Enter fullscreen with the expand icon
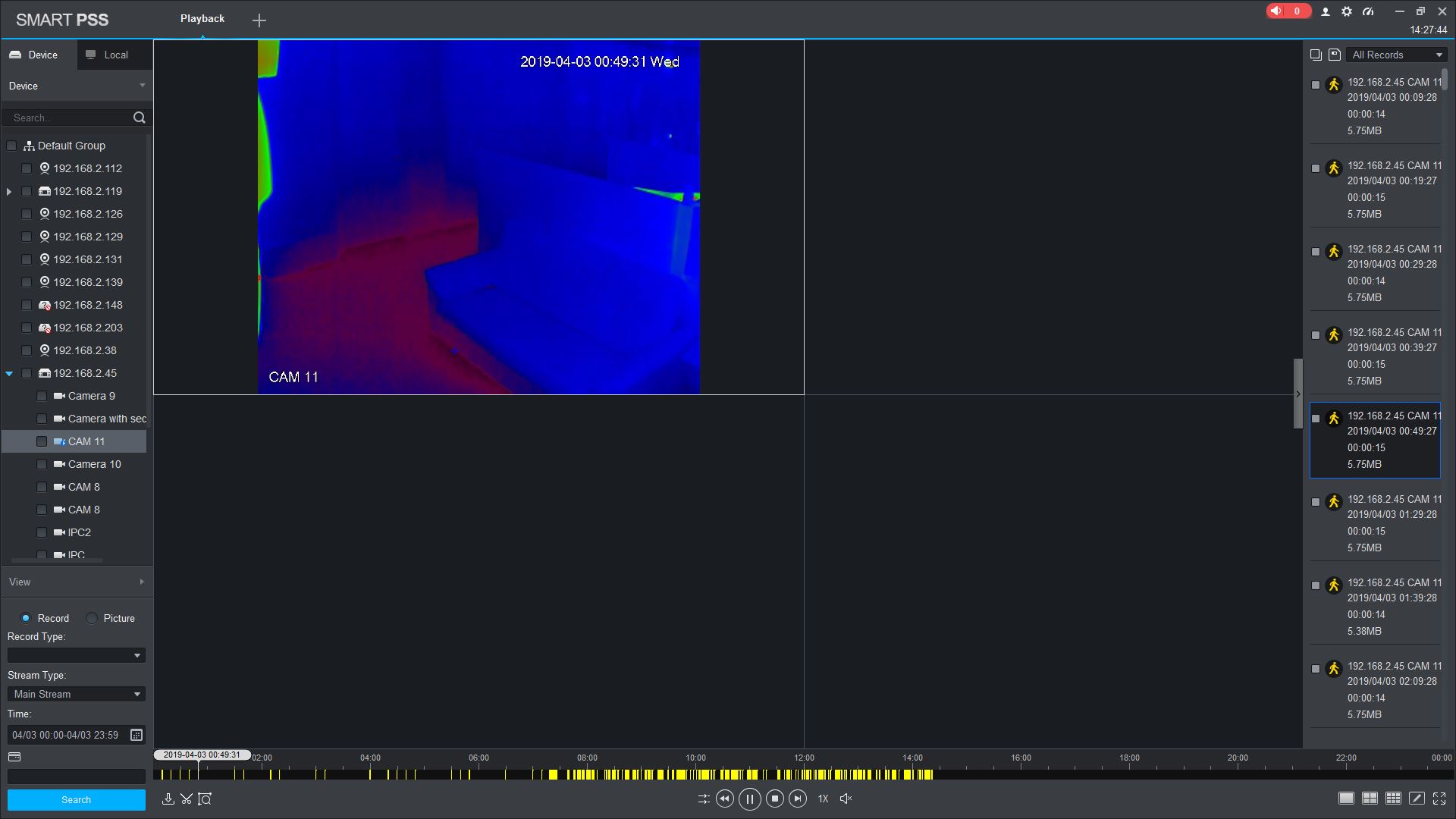Screen dimensions: 1456x819 click(1439, 799)
